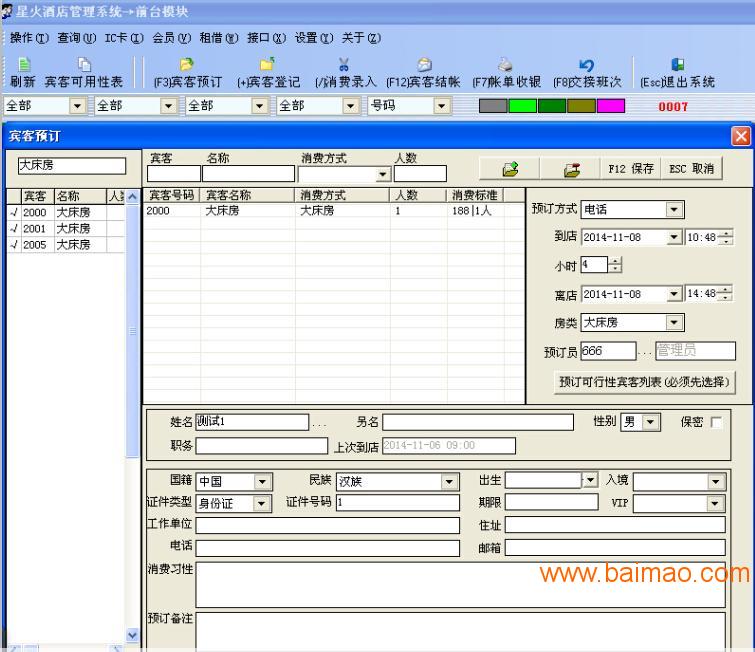Expand the 国籍 dropdown showing 中国

[262, 481]
